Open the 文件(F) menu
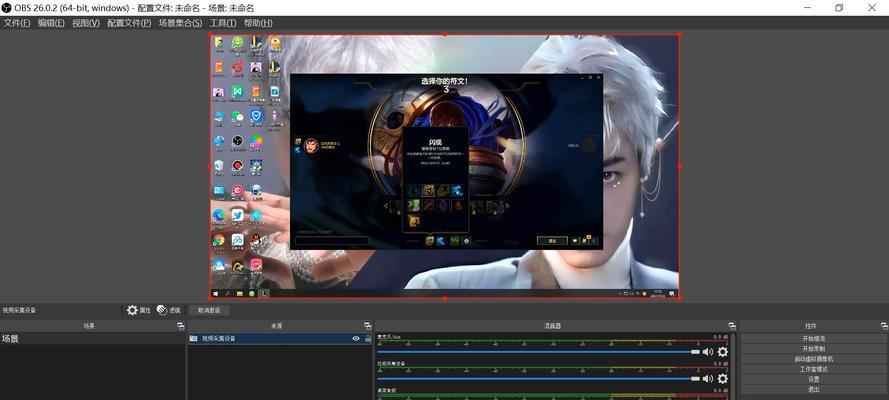 pyautogui.click(x=17, y=23)
